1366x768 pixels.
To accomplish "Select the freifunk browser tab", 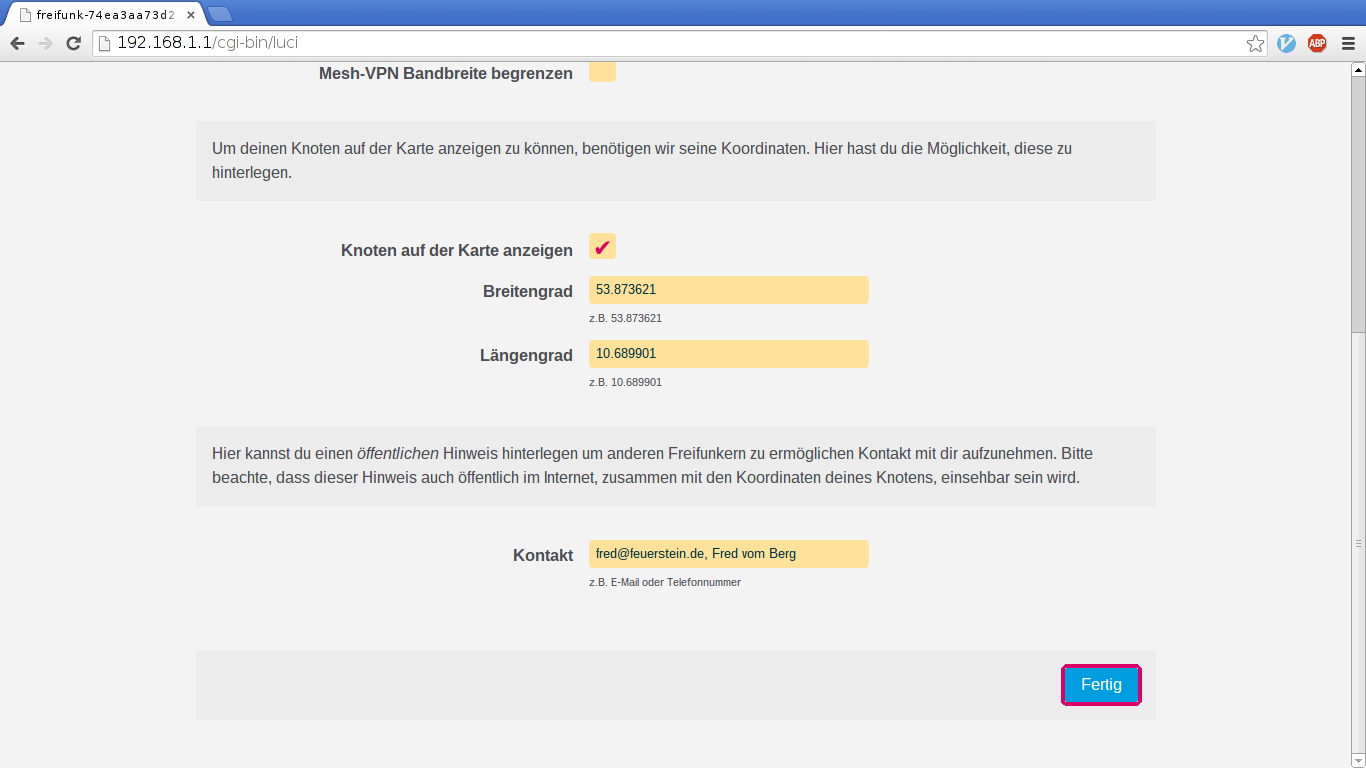I will tap(100, 15).
